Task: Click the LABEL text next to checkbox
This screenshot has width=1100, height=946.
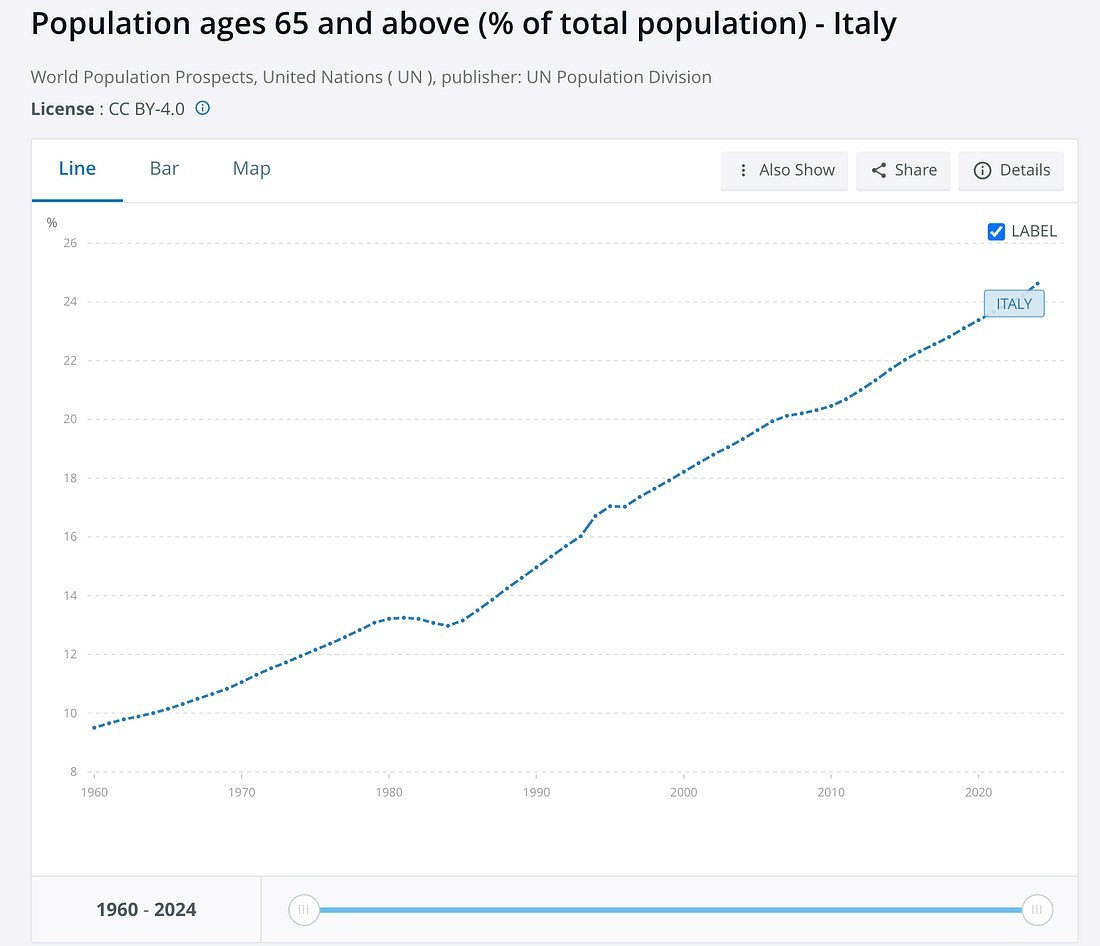Action: click(x=1033, y=231)
